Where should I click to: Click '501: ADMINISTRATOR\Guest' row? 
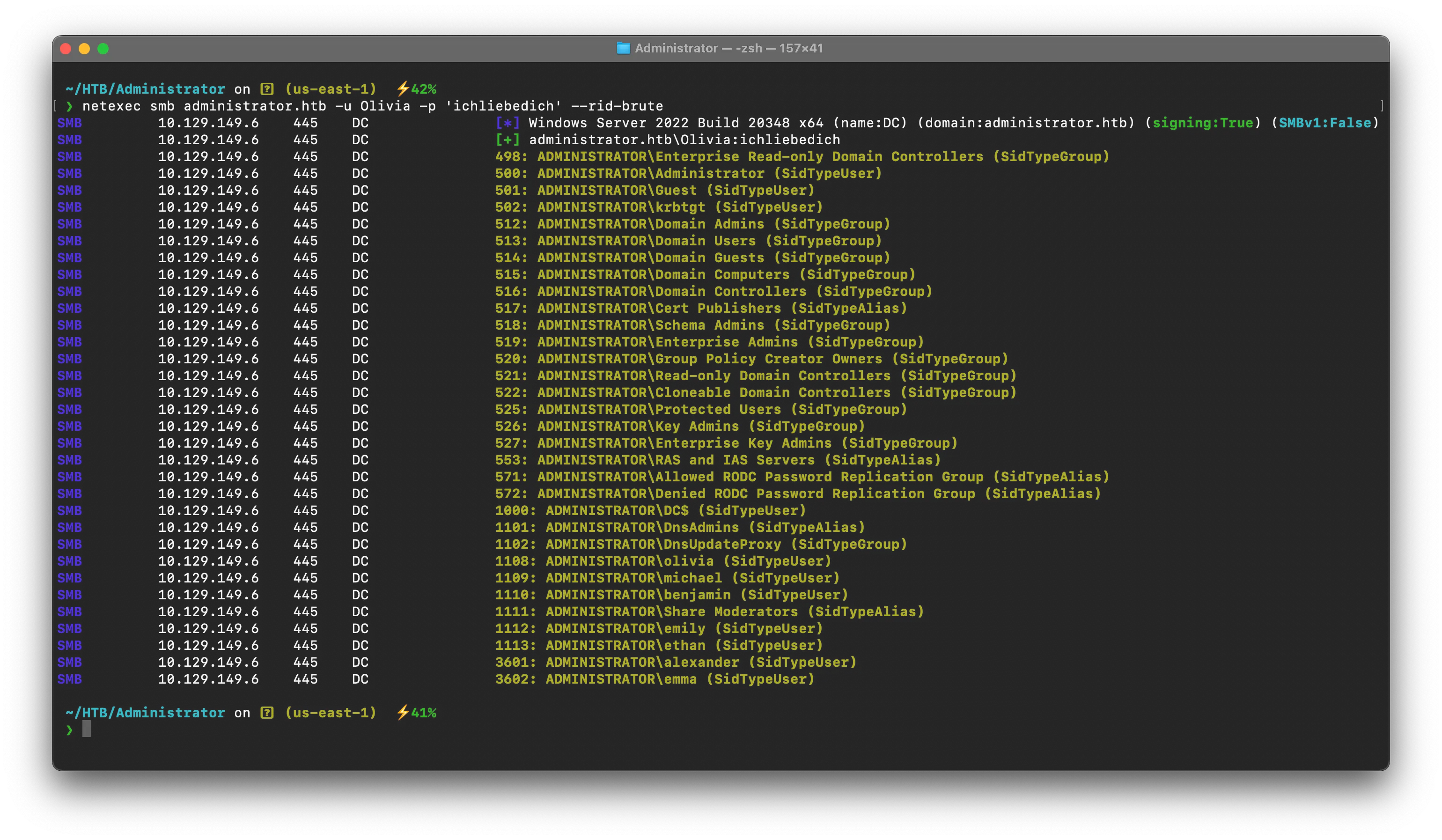point(655,190)
